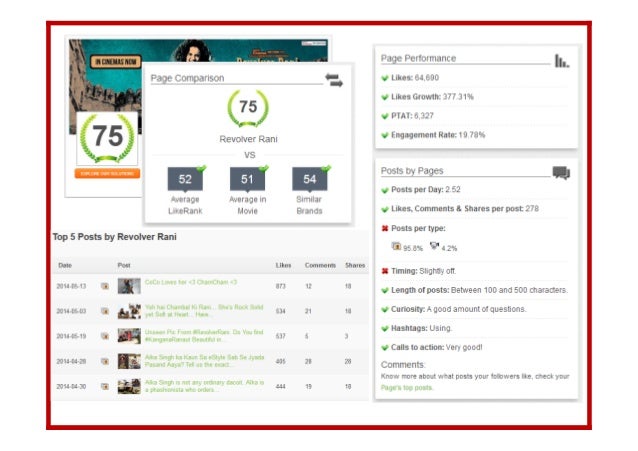Click the photo post type icon beside 95.8%
This screenshot has width=638, height=451.
[396, 246]
